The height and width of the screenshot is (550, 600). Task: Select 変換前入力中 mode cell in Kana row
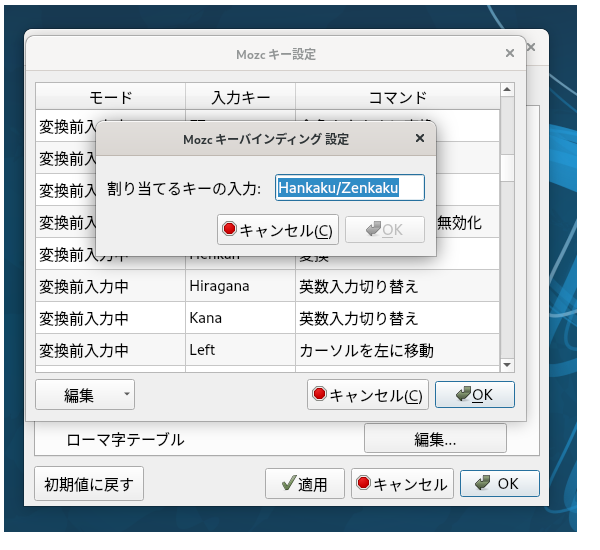point(111,318)
